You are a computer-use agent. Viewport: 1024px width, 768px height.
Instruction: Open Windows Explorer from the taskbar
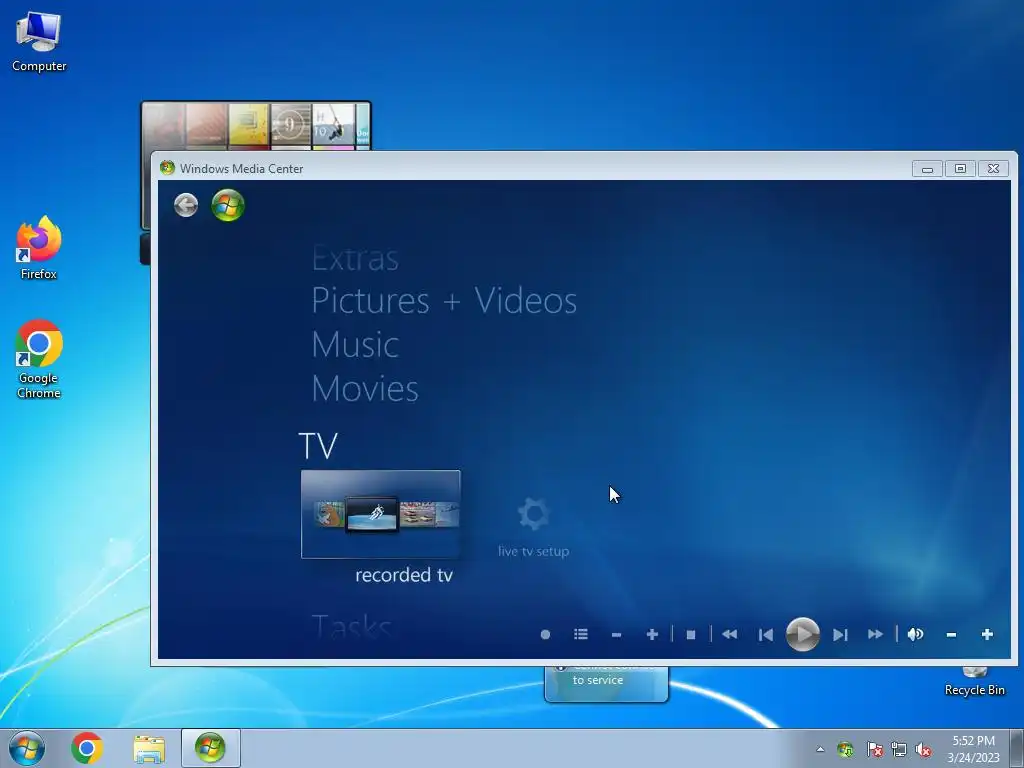149,748
